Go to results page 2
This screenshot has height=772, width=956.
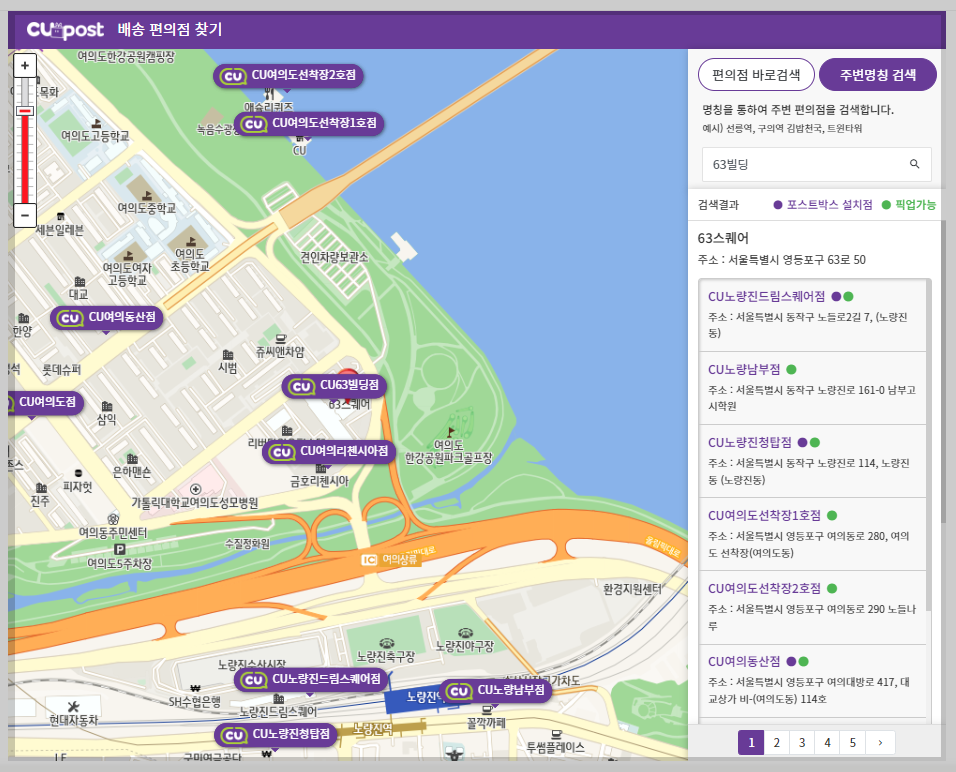click(777, 743)
